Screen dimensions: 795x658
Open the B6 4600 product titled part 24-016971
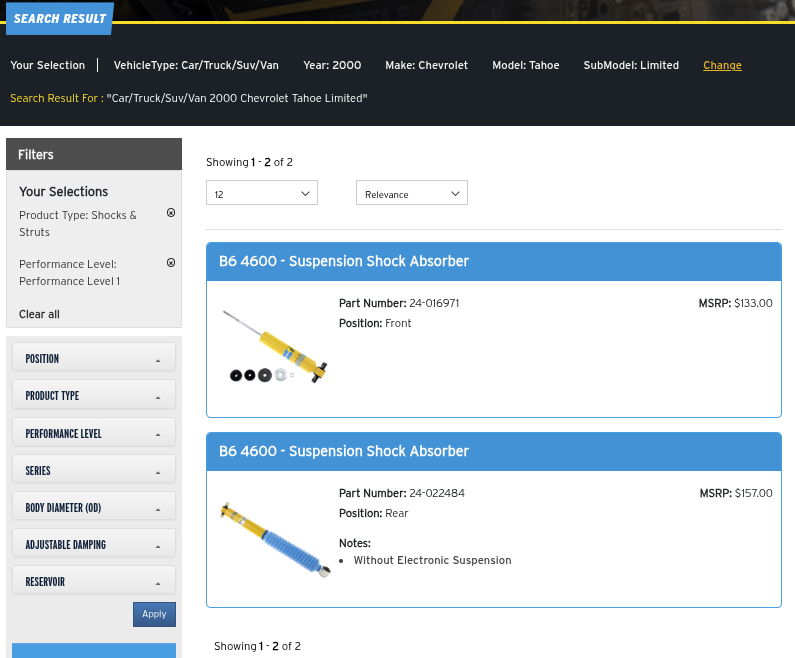[344, 261]
